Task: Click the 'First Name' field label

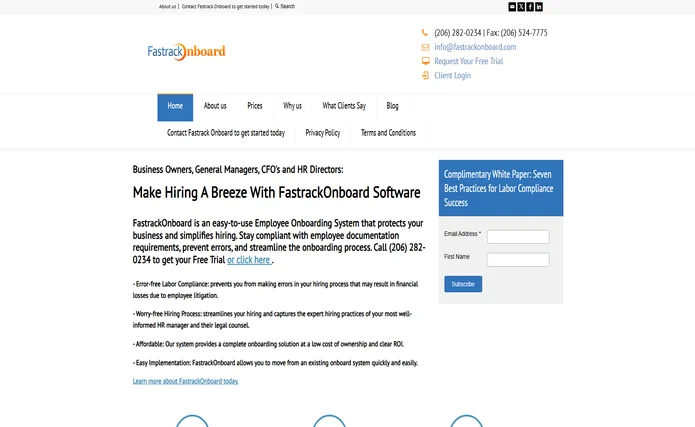Action: point(457,257)
